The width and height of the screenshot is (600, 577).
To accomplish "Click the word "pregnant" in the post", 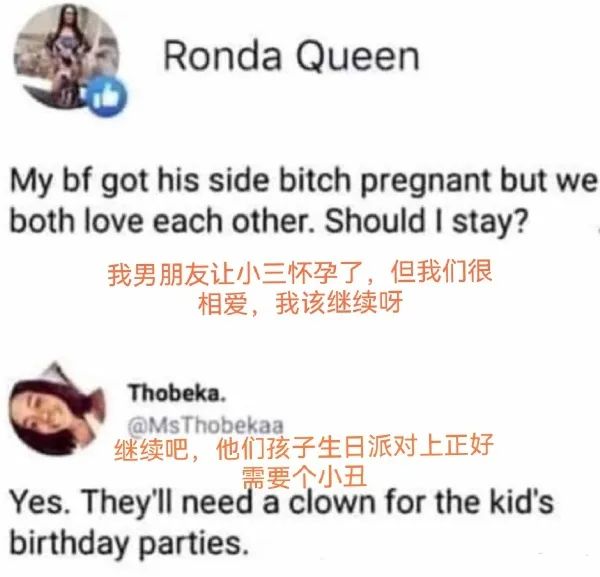I will (425, 182).
